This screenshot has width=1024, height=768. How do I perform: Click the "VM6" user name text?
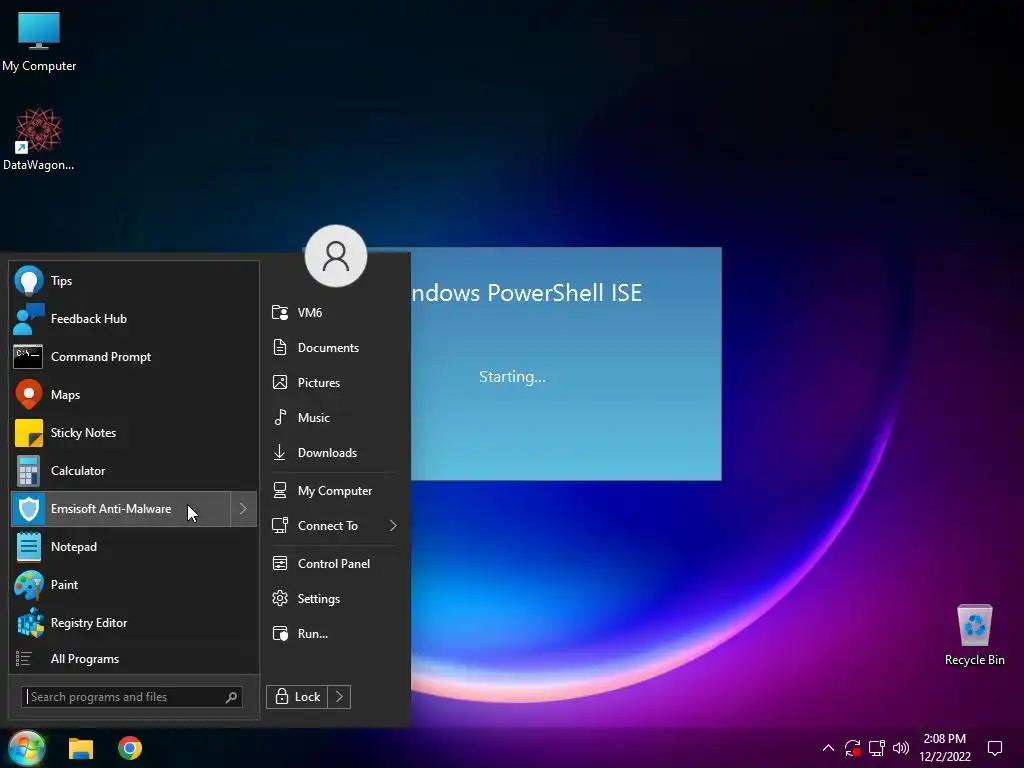(x=310, y=313)
